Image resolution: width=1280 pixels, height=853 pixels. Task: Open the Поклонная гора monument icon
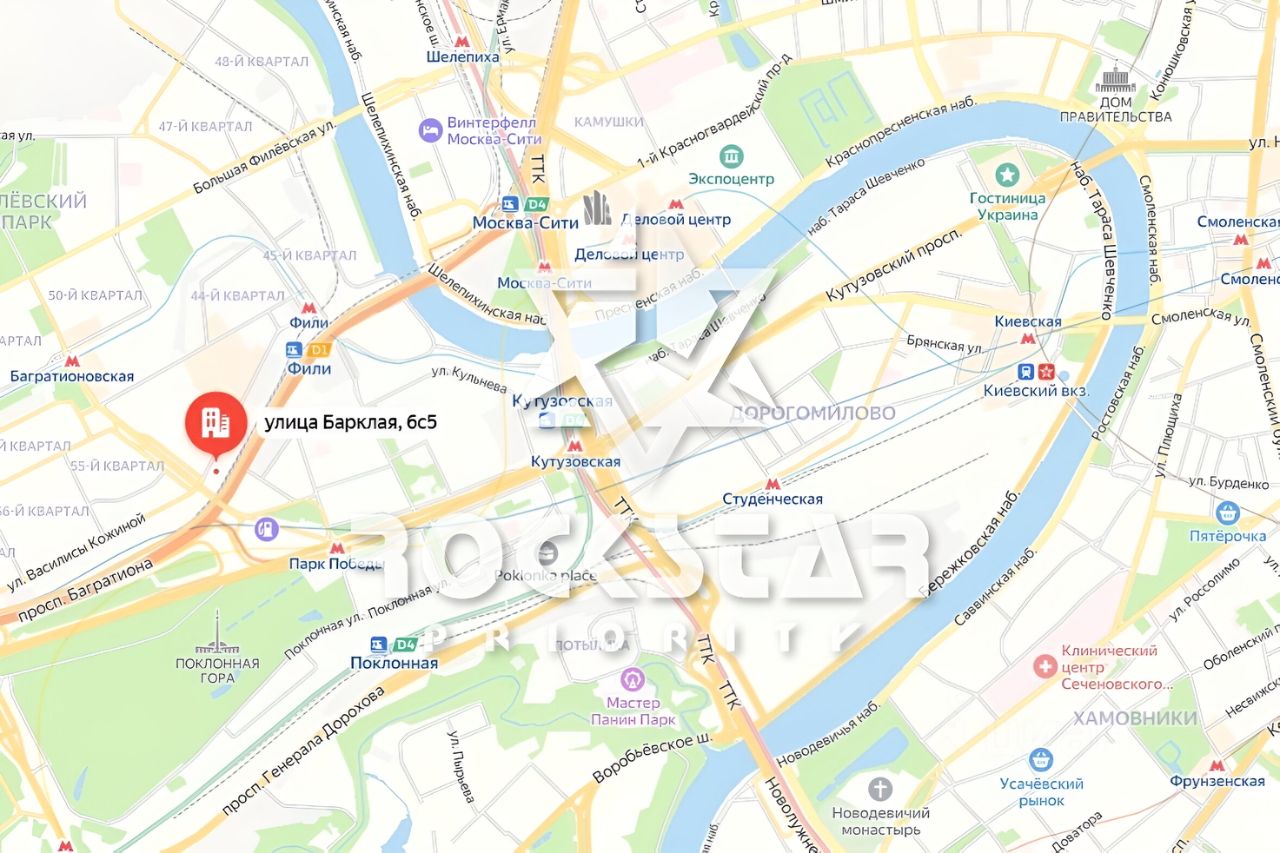click(217, 633)
